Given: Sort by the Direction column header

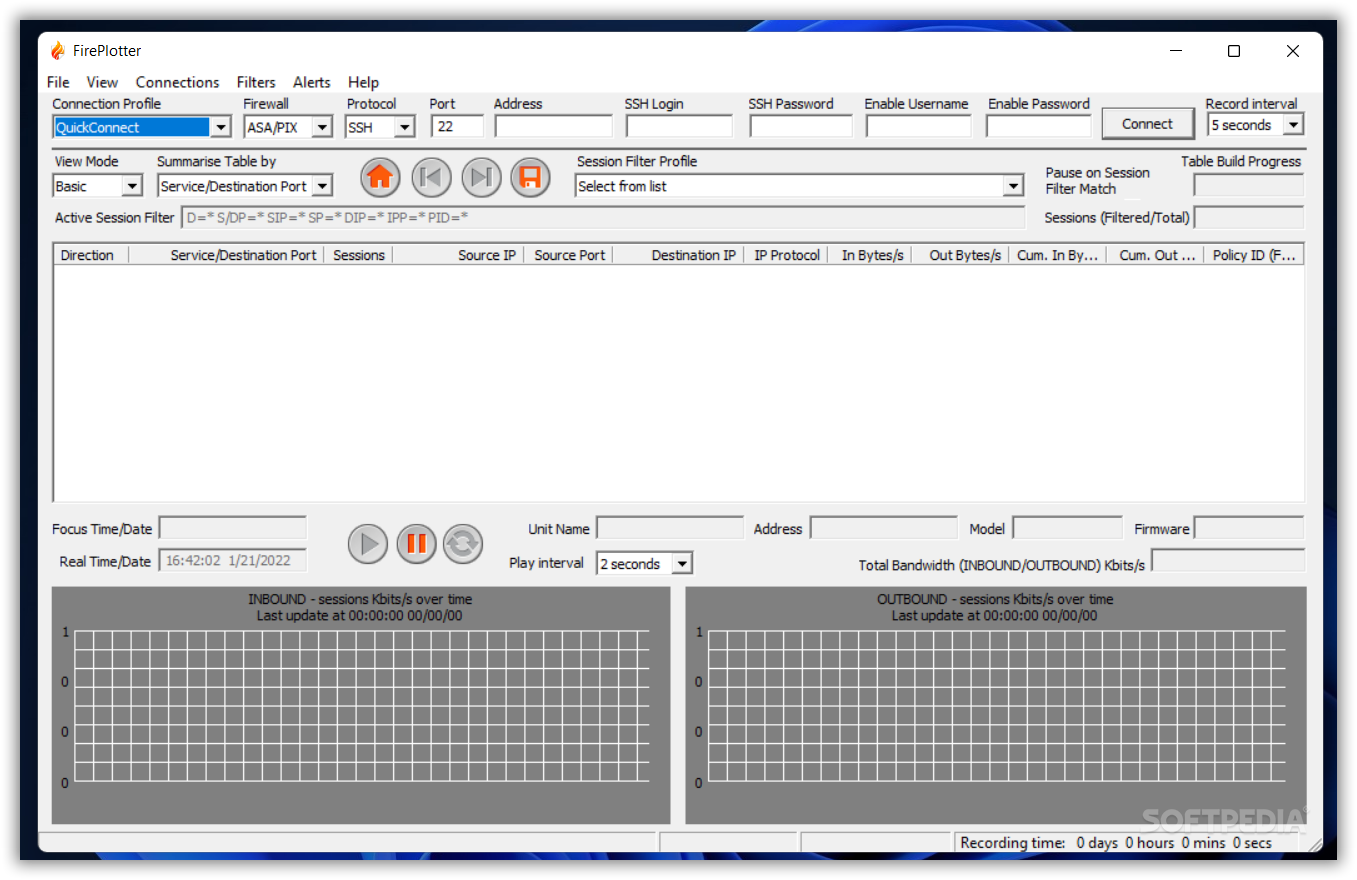Looking at the screenshot, I should (x=91, y=255).
